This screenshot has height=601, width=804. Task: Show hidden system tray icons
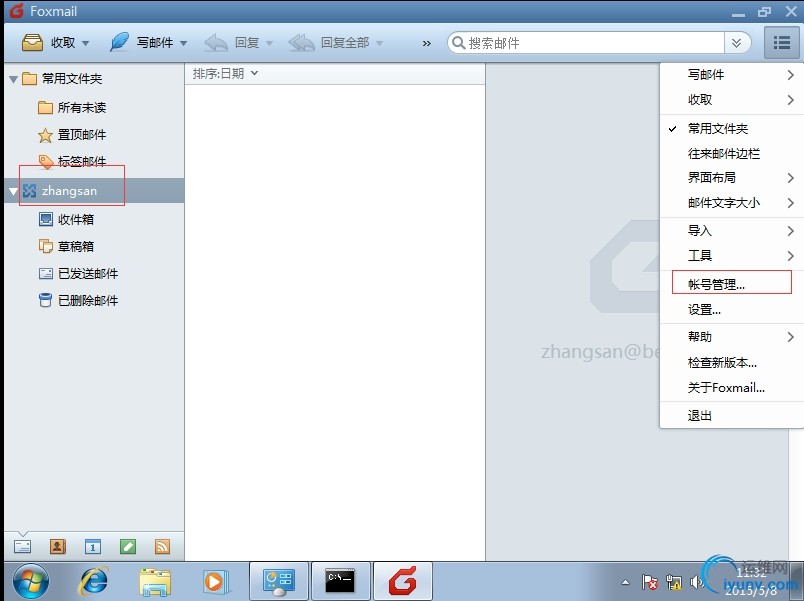[x=625, y=582]
